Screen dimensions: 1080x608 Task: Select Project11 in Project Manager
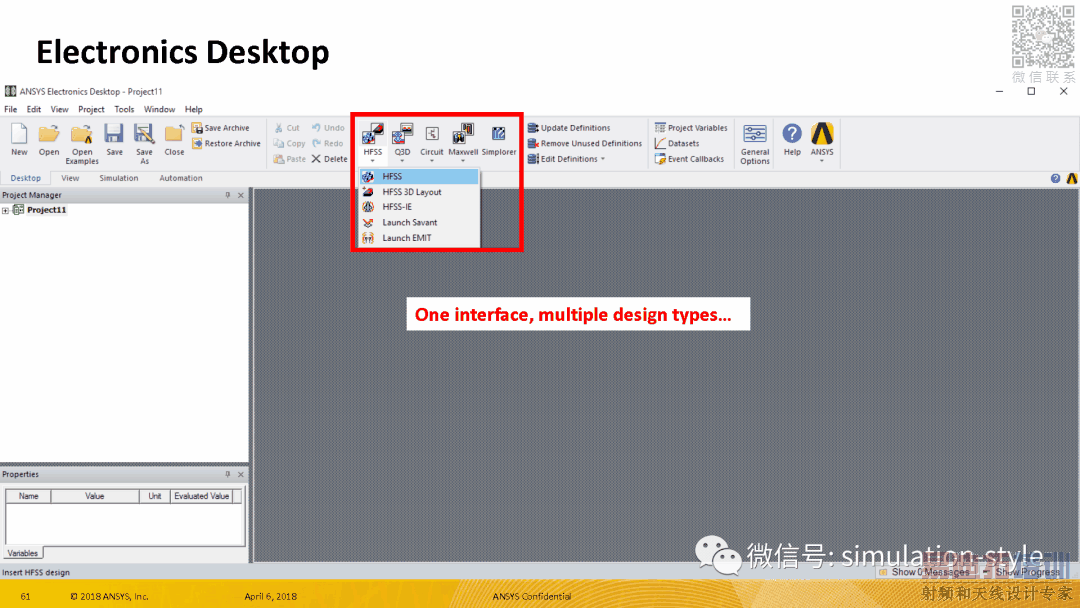pyautogui.click(x=47, y=210)
